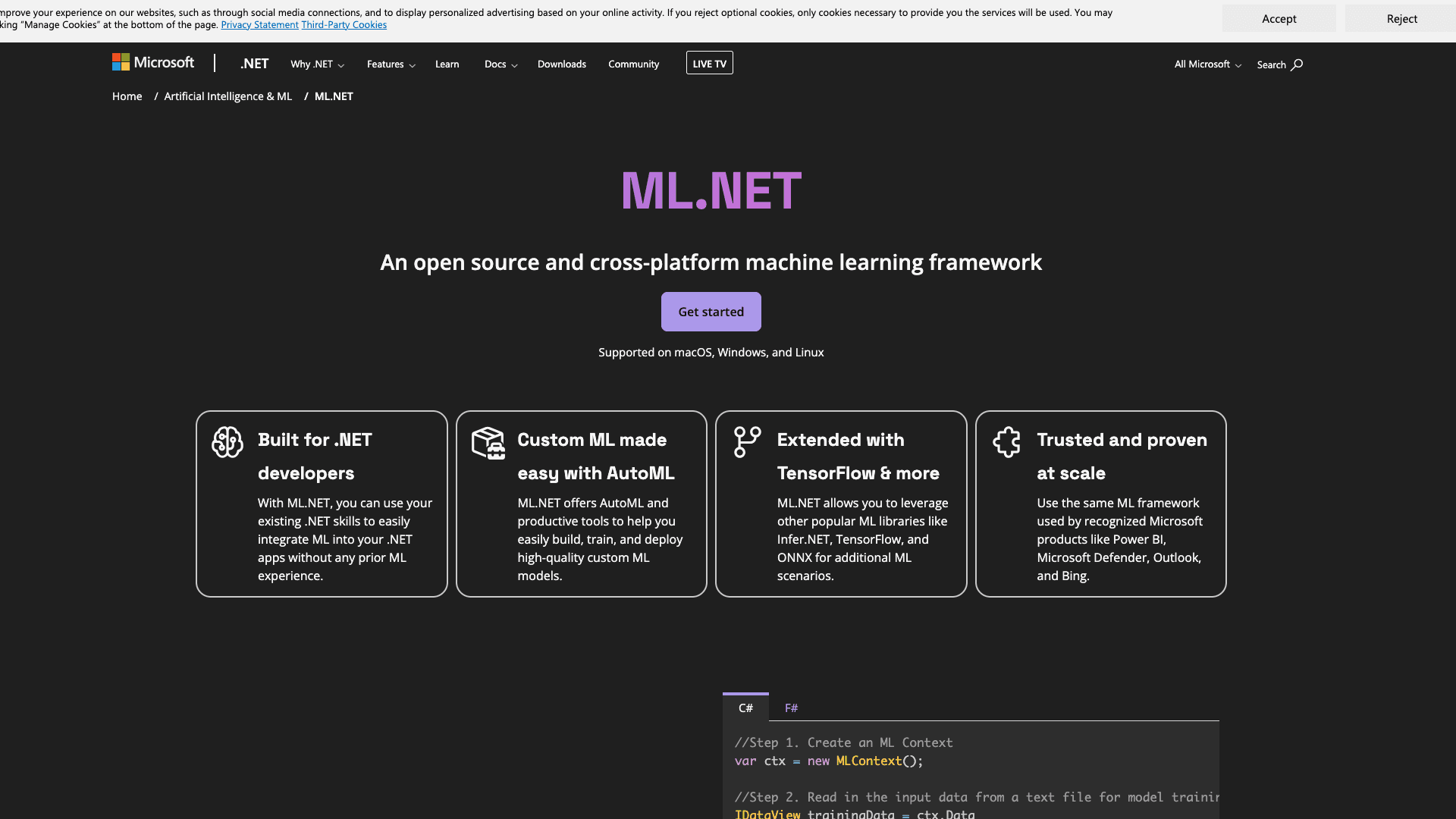1456x819 pixels.
Task: Click the Microsoft logo
Action: coord(152,62)
